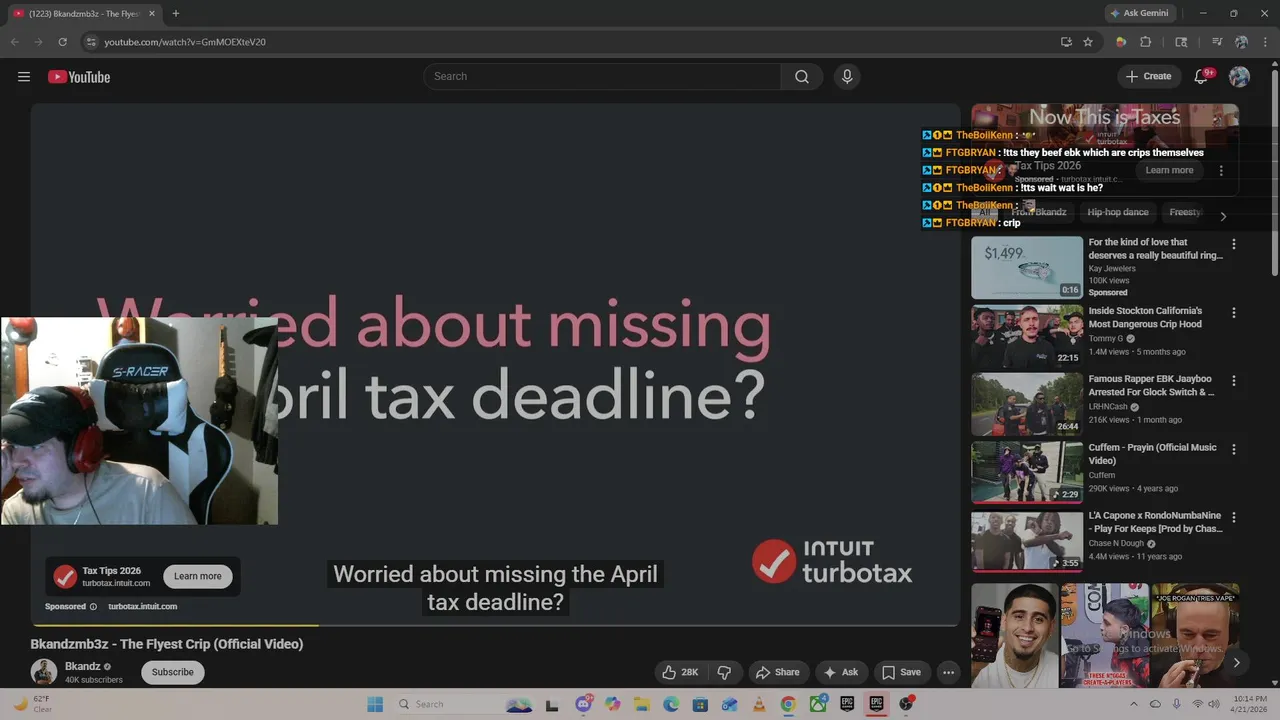Image resolution: width=1280 pixels, height=720 pixels.
Task: Click the Chrome address bar URL
Action: (185, 42)
